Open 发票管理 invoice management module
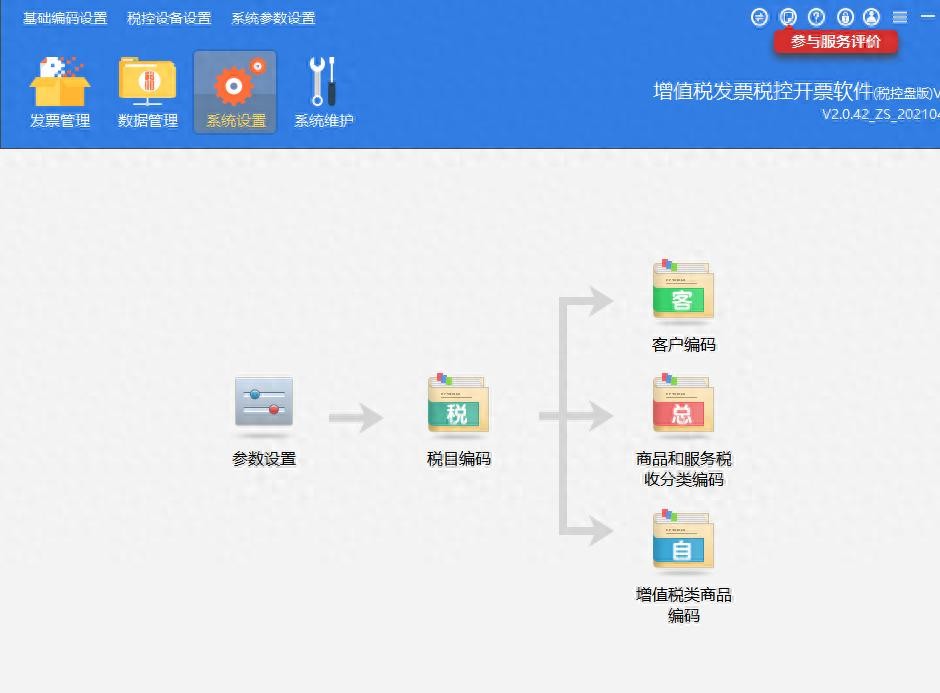940x693 pixels. [x=60, y=92]
